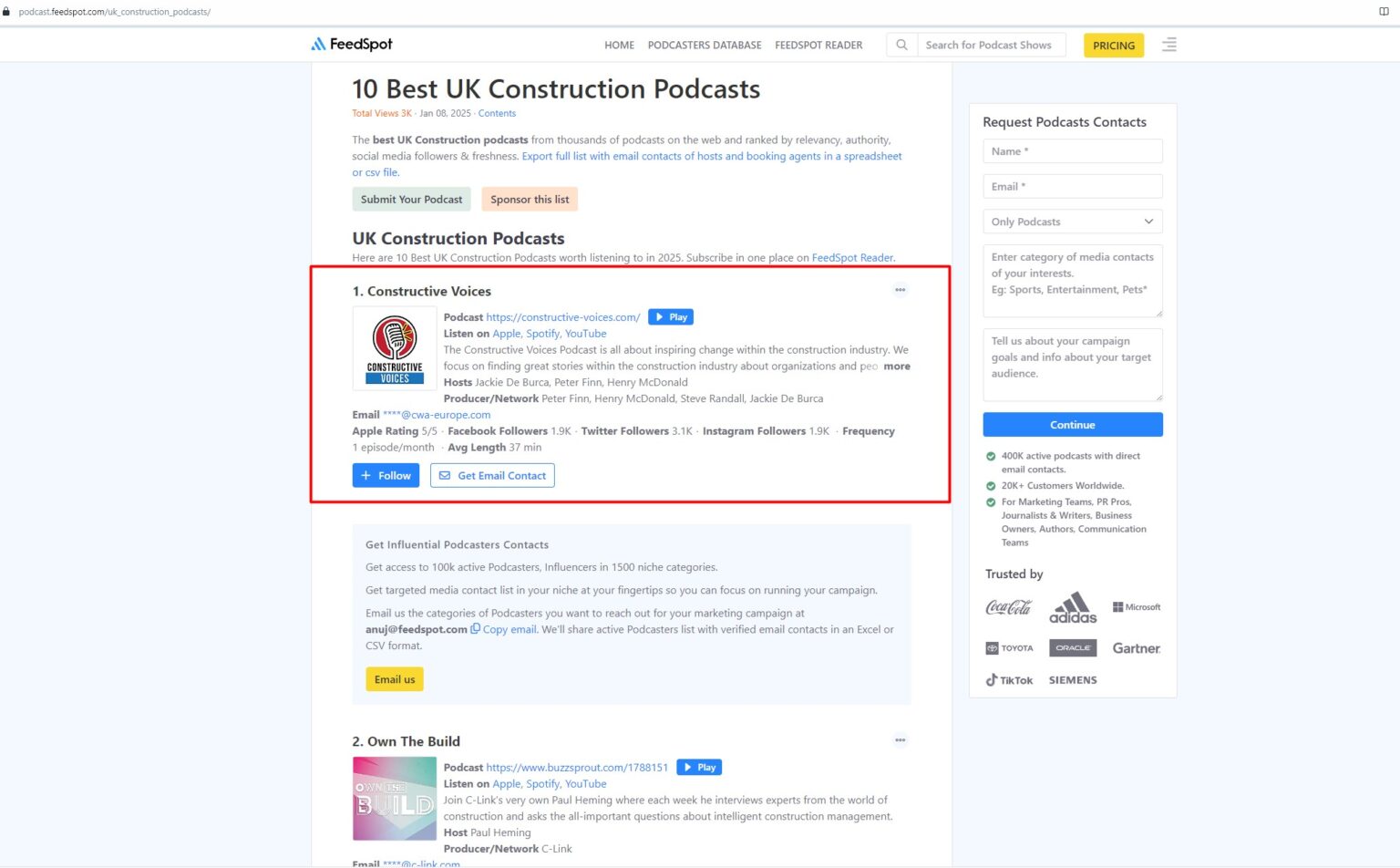Click the Get Email Contact button
This screenshot has width=1400, height=868.
click(x=492, y=476)
